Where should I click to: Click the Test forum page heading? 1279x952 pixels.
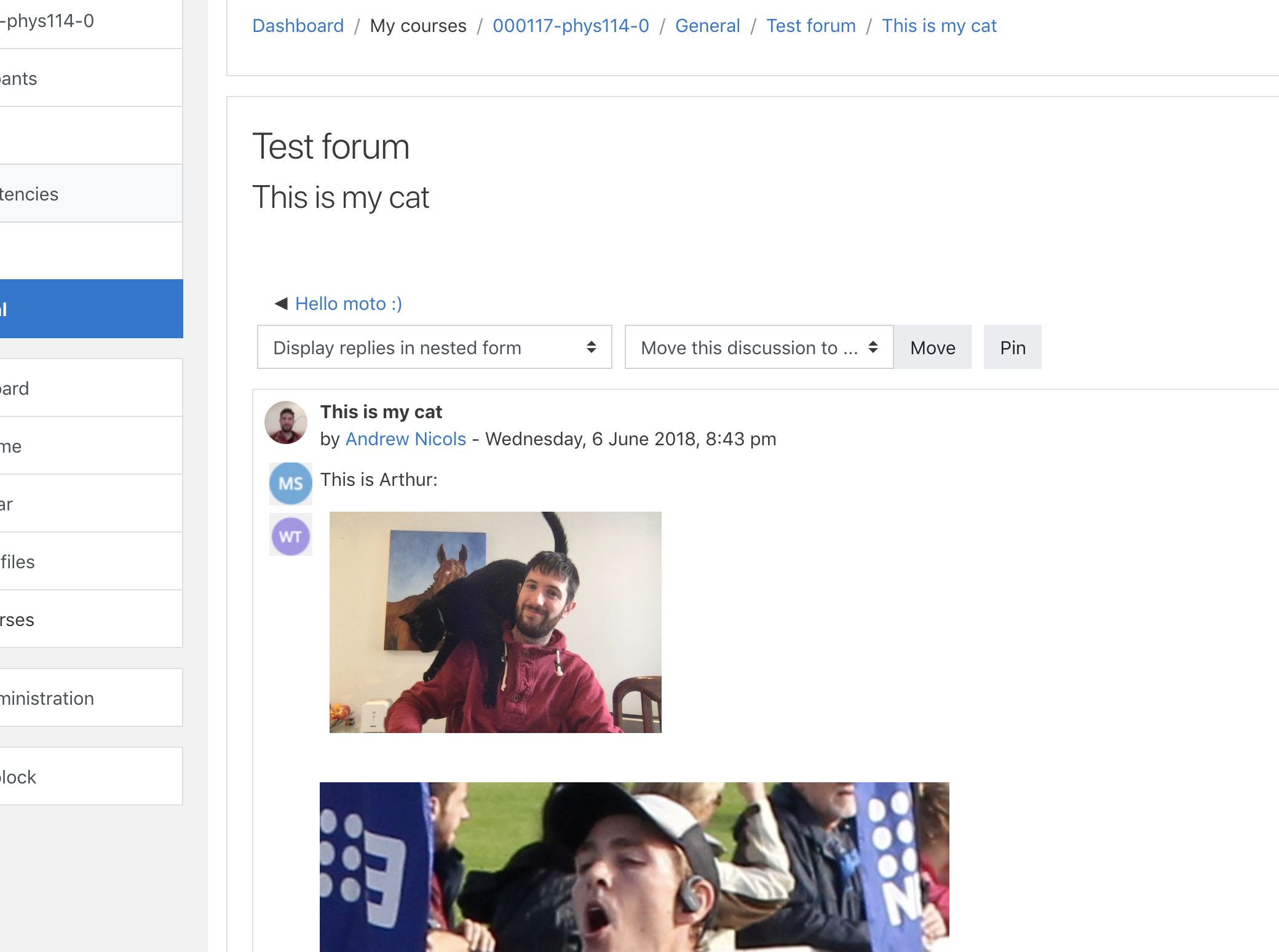coord(331,147)
